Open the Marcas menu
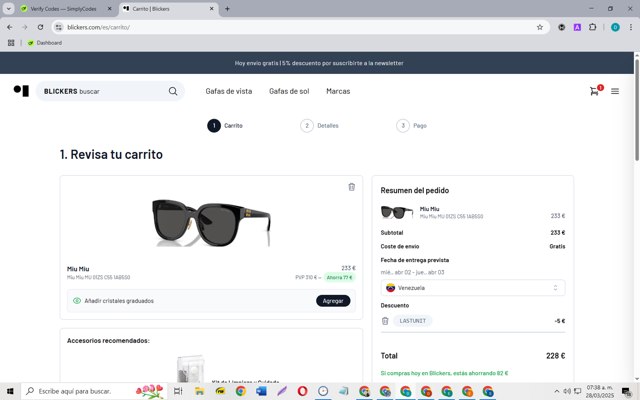This screenshot has height=400, width=640. coord(338,91)
